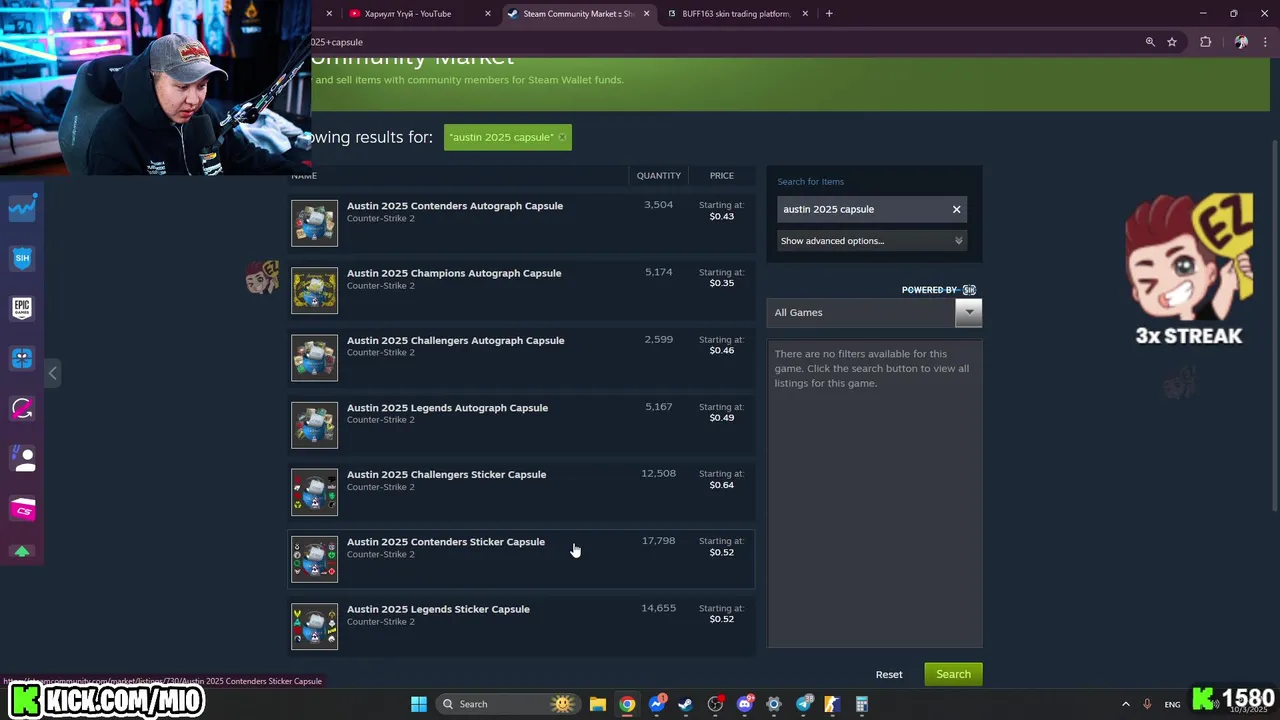Close the Steam Community Market tab
This screenshot has width=1280, height=720.
tap(647, 14)
